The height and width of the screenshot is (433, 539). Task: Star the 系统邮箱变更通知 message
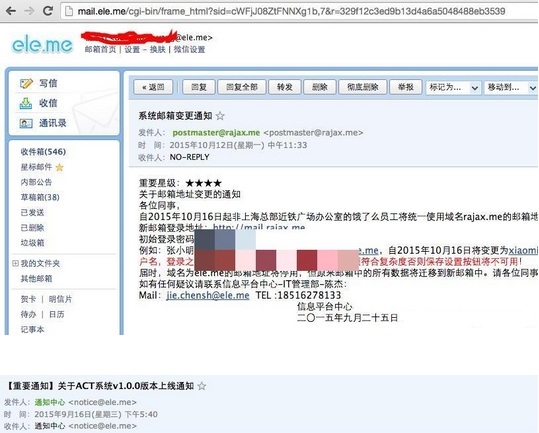point(220,116)
